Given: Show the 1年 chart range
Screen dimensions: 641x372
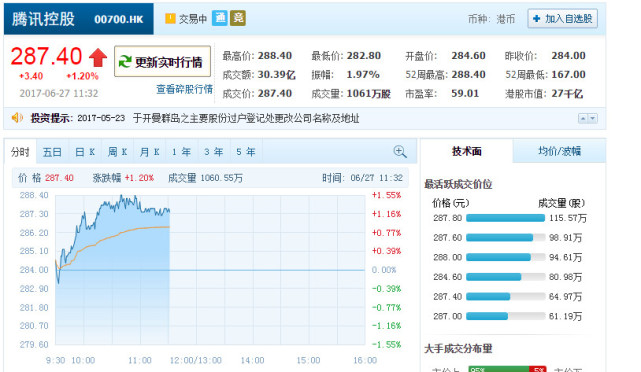Looking at the screenshot, I should pos(182,152).
